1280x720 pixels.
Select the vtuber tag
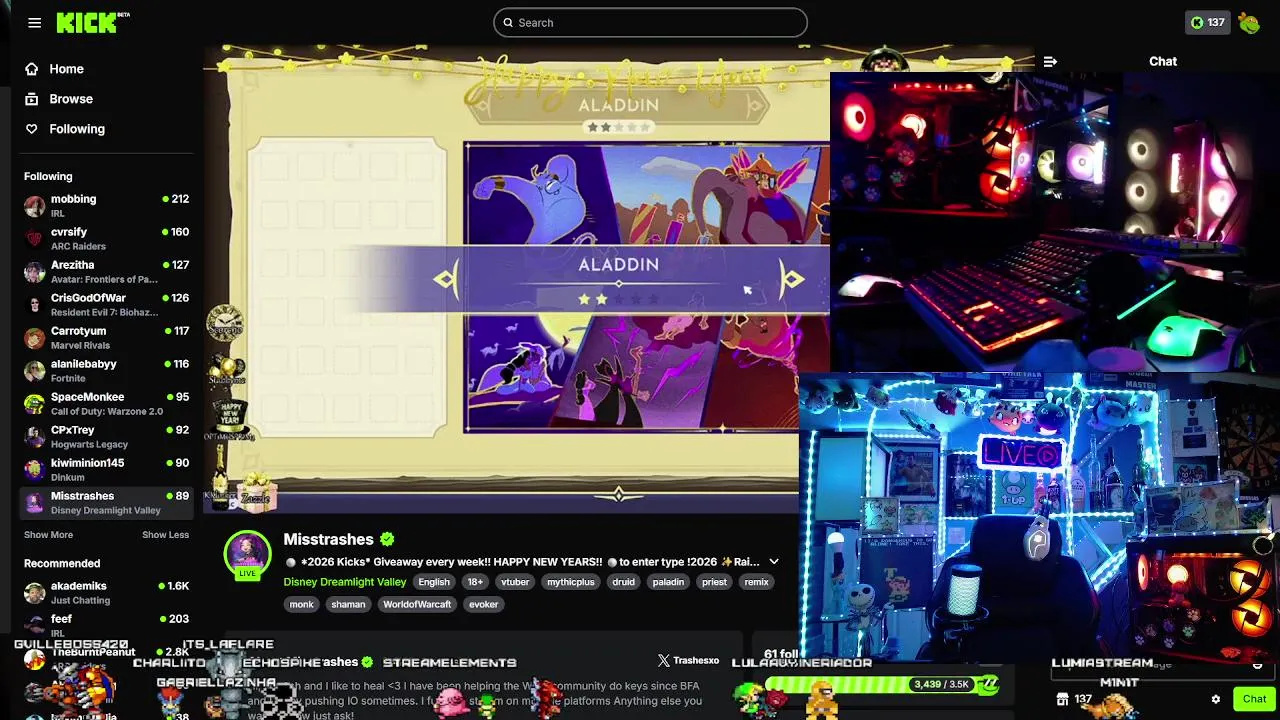tap(515, 582)
